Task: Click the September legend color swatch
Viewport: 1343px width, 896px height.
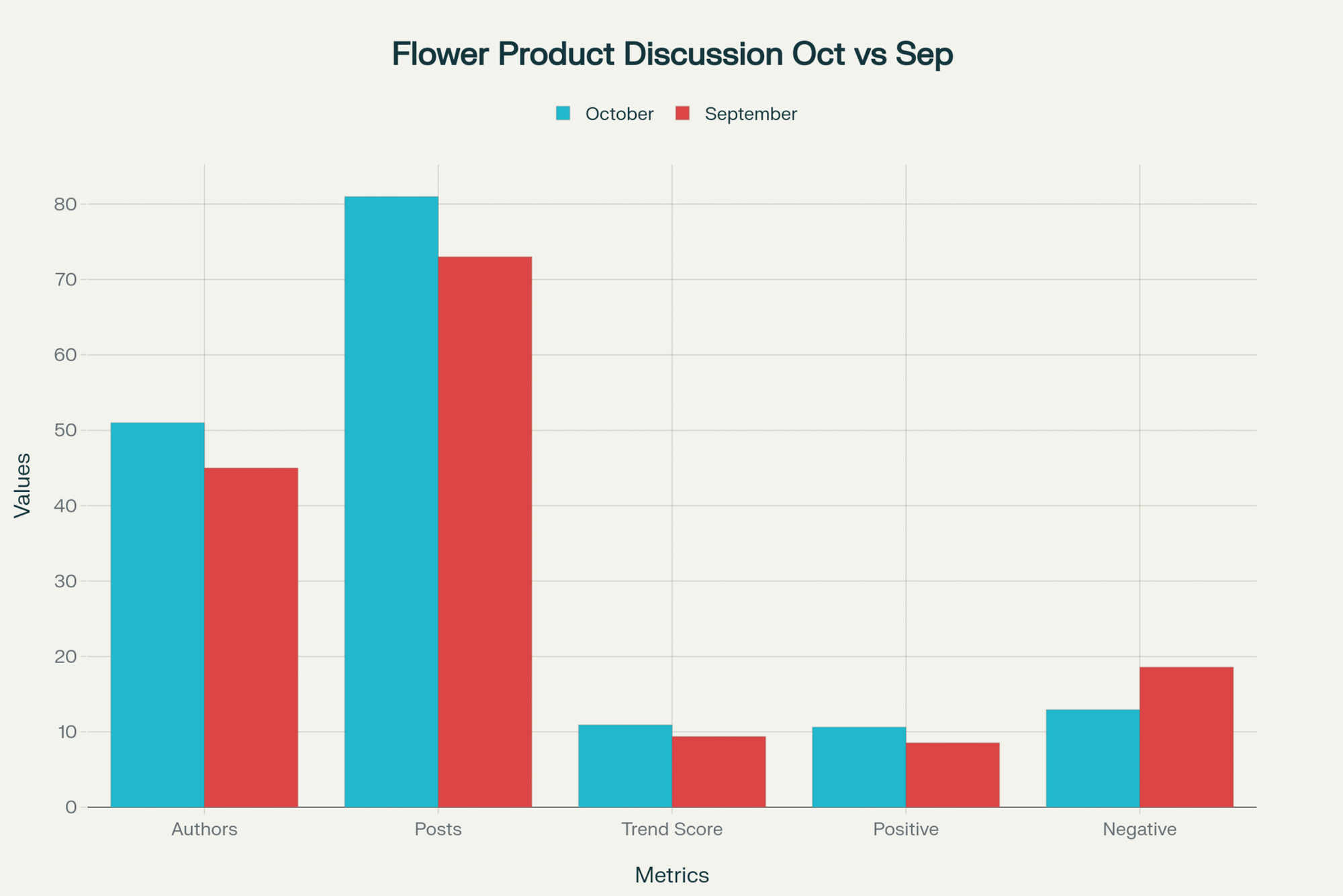Action: click(x=682, y=113)
